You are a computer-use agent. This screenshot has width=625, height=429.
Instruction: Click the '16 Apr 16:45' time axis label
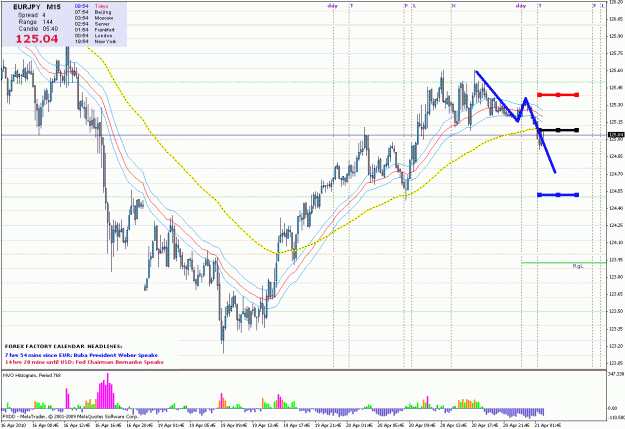108,425
